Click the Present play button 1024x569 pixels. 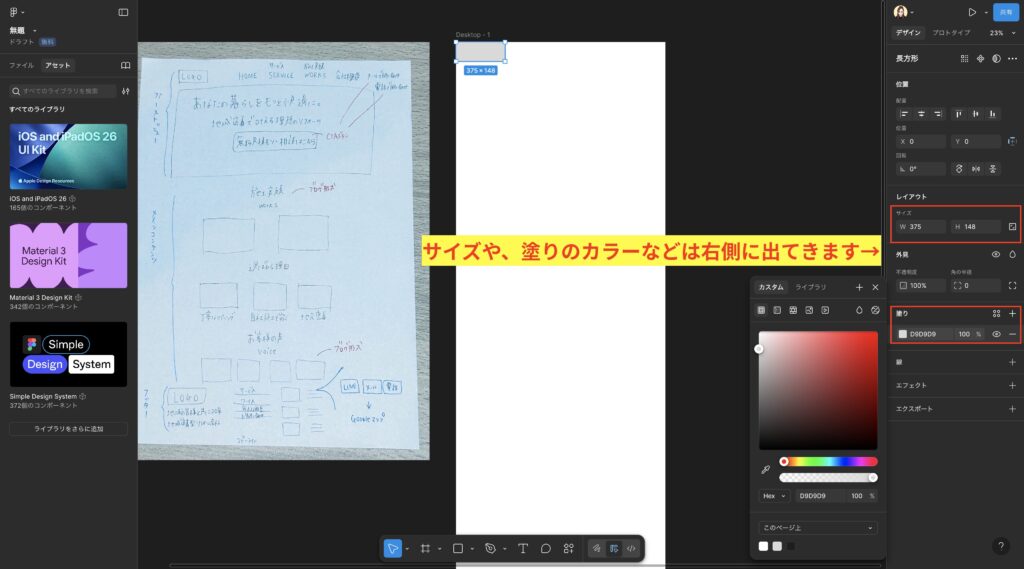coord(971,12)
